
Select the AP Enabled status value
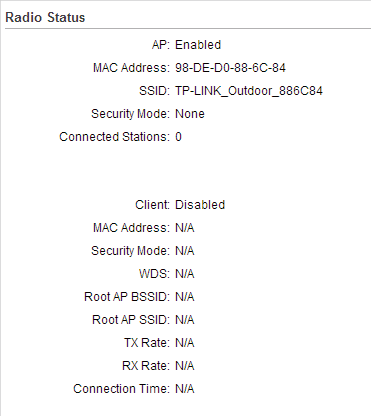pos(198,45)
